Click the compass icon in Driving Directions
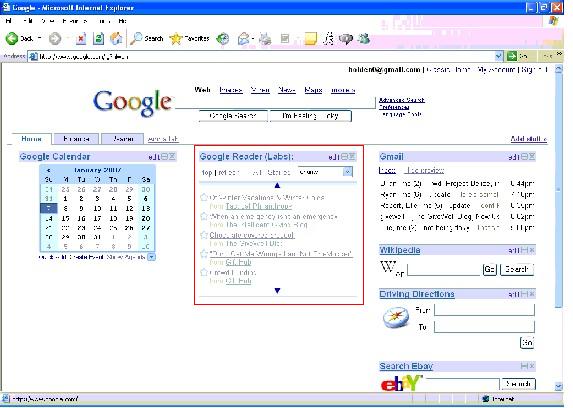This screenshot has width=573, height=408. (396, 317)
